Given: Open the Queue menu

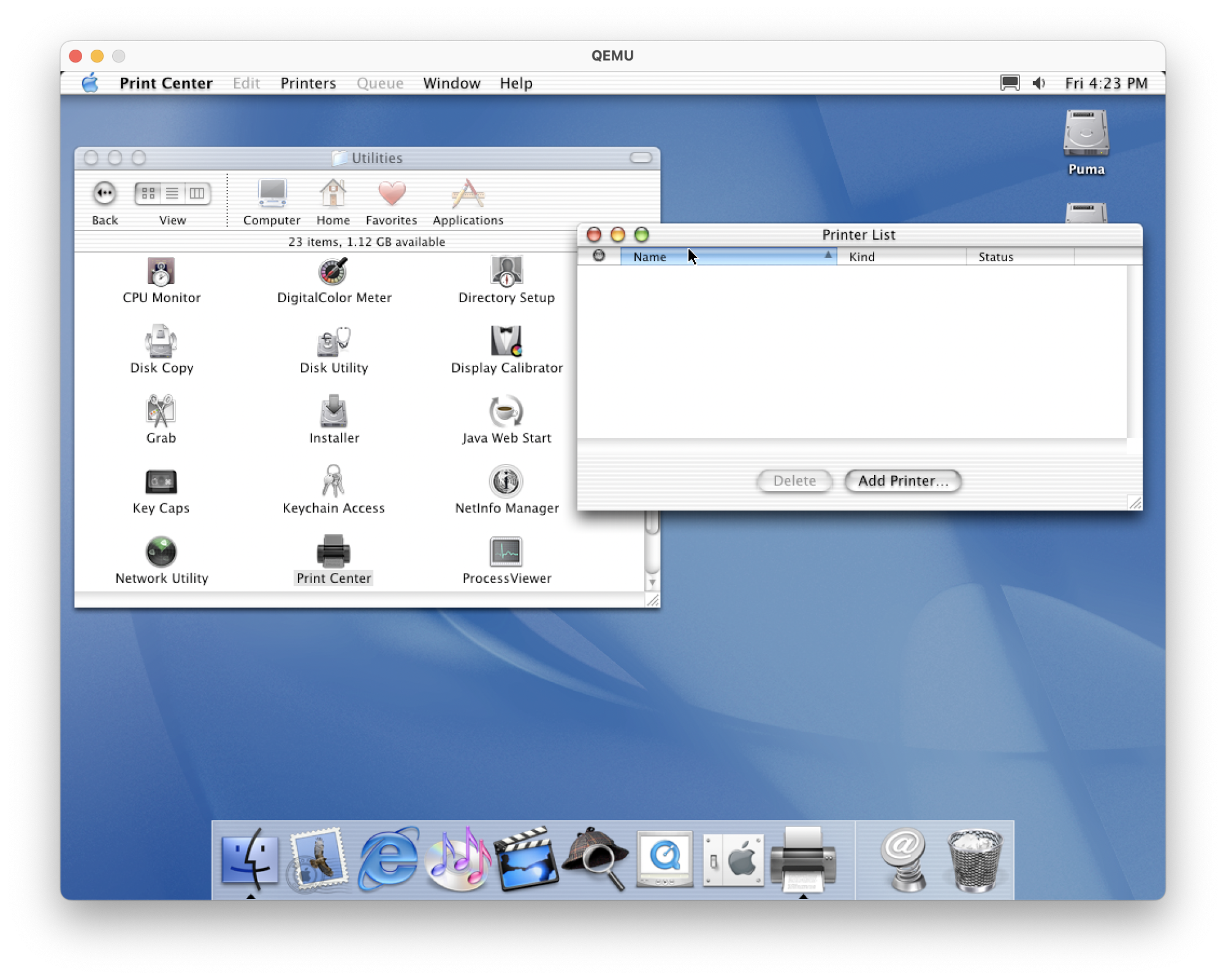Looking at the screenshot, I should click(380, 83).
